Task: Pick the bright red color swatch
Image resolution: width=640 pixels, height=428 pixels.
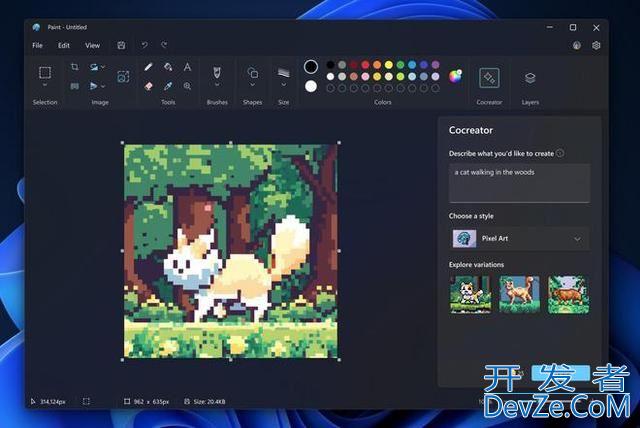Action: pos(365,64)
